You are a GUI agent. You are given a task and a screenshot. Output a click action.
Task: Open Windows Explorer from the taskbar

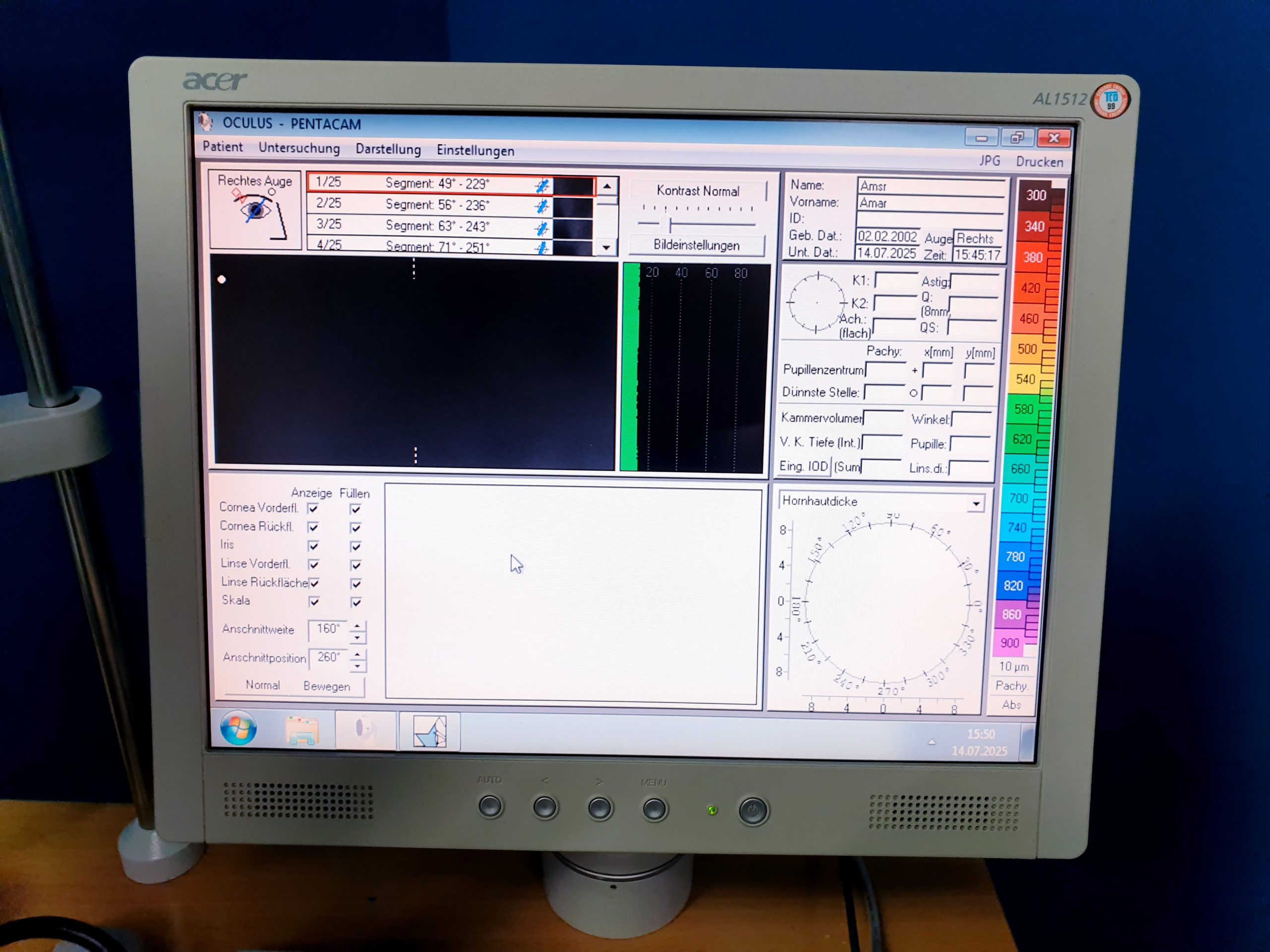click(x=302, y=730)
